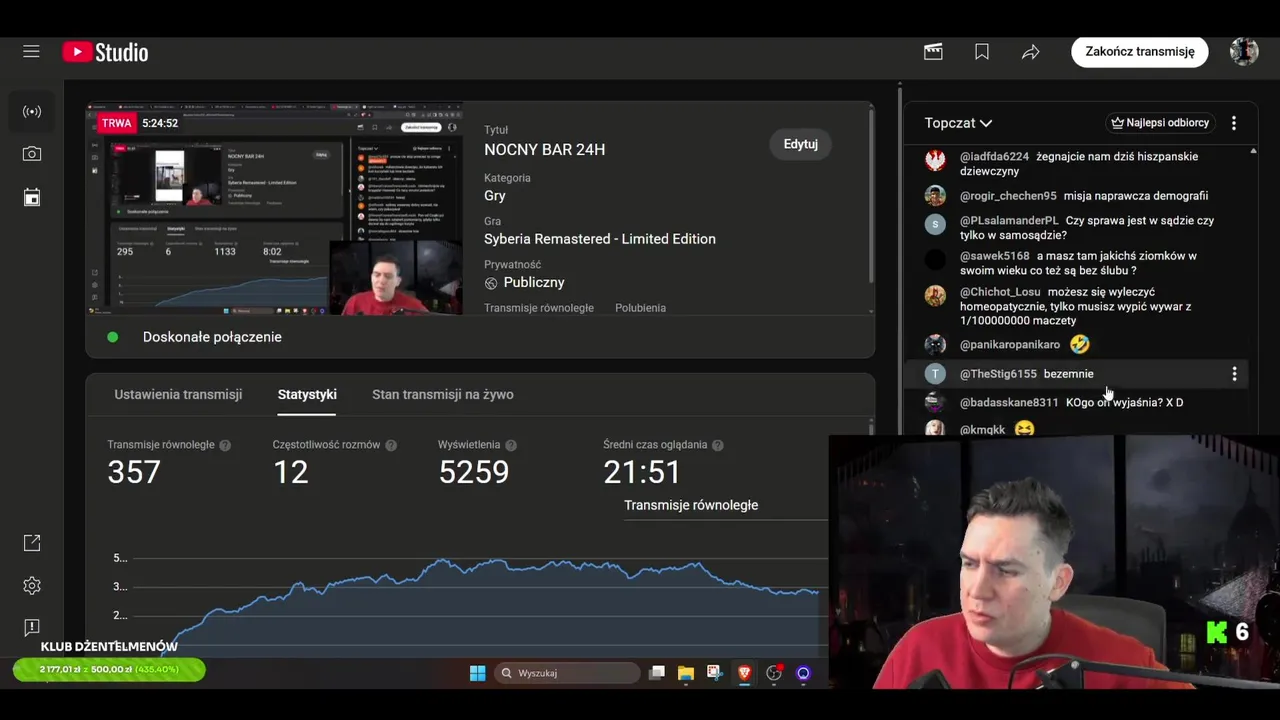Image resolution: width=1280 pixels, height=720 pixels.
Task: Open the settings gear in sidebar
Action: click(32, 585)
